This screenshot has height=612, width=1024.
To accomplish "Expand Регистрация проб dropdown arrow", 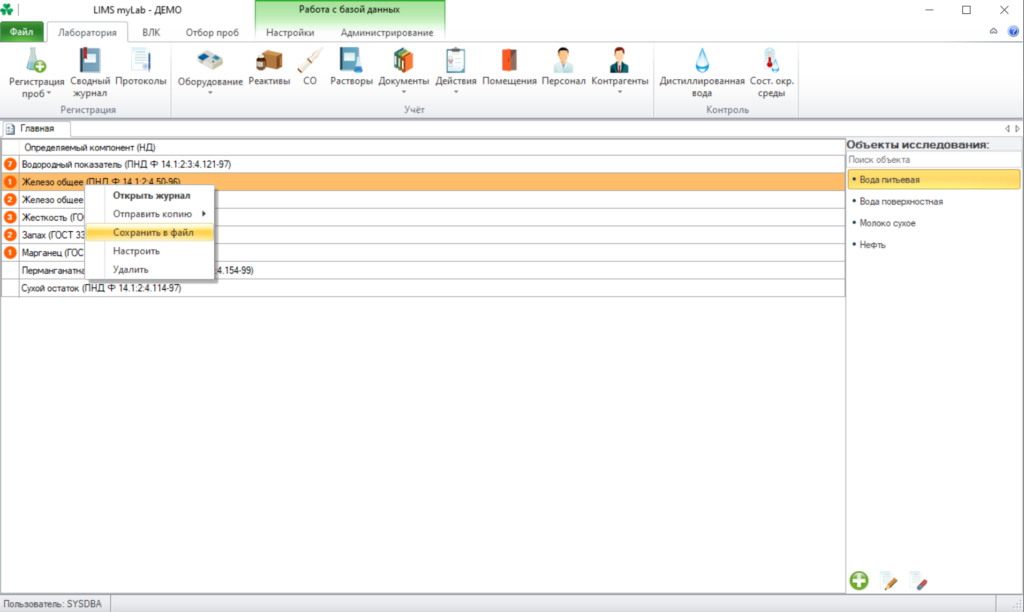I will click(x=49, y=94).
